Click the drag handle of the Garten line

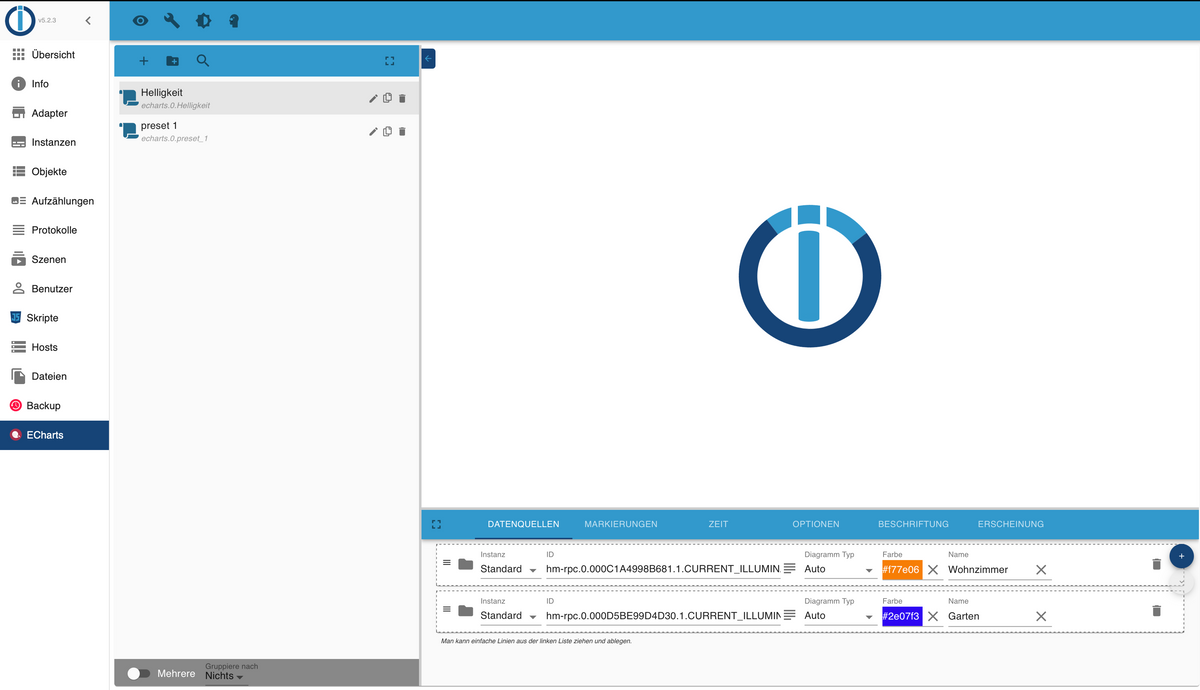[x=447, y=610]
